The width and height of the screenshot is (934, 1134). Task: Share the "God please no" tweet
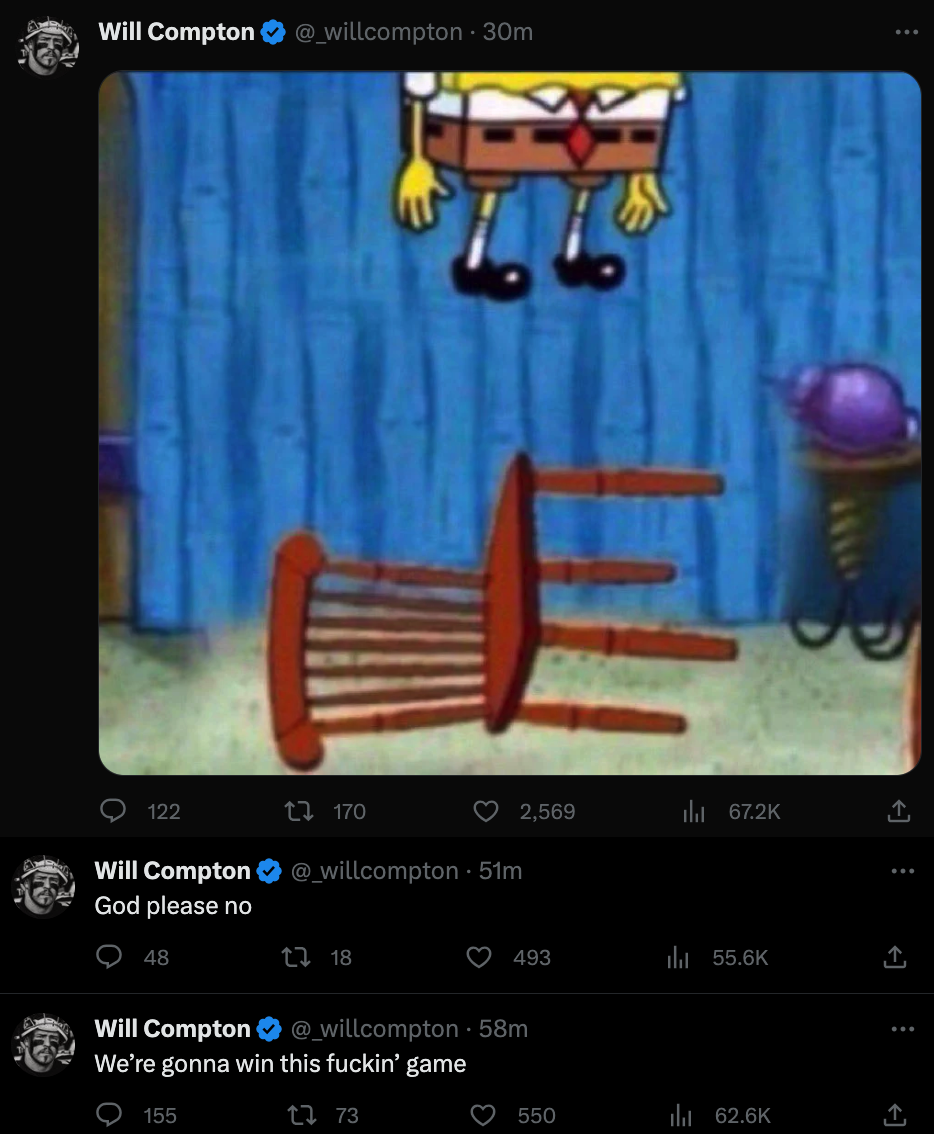[x=895, y=958]
